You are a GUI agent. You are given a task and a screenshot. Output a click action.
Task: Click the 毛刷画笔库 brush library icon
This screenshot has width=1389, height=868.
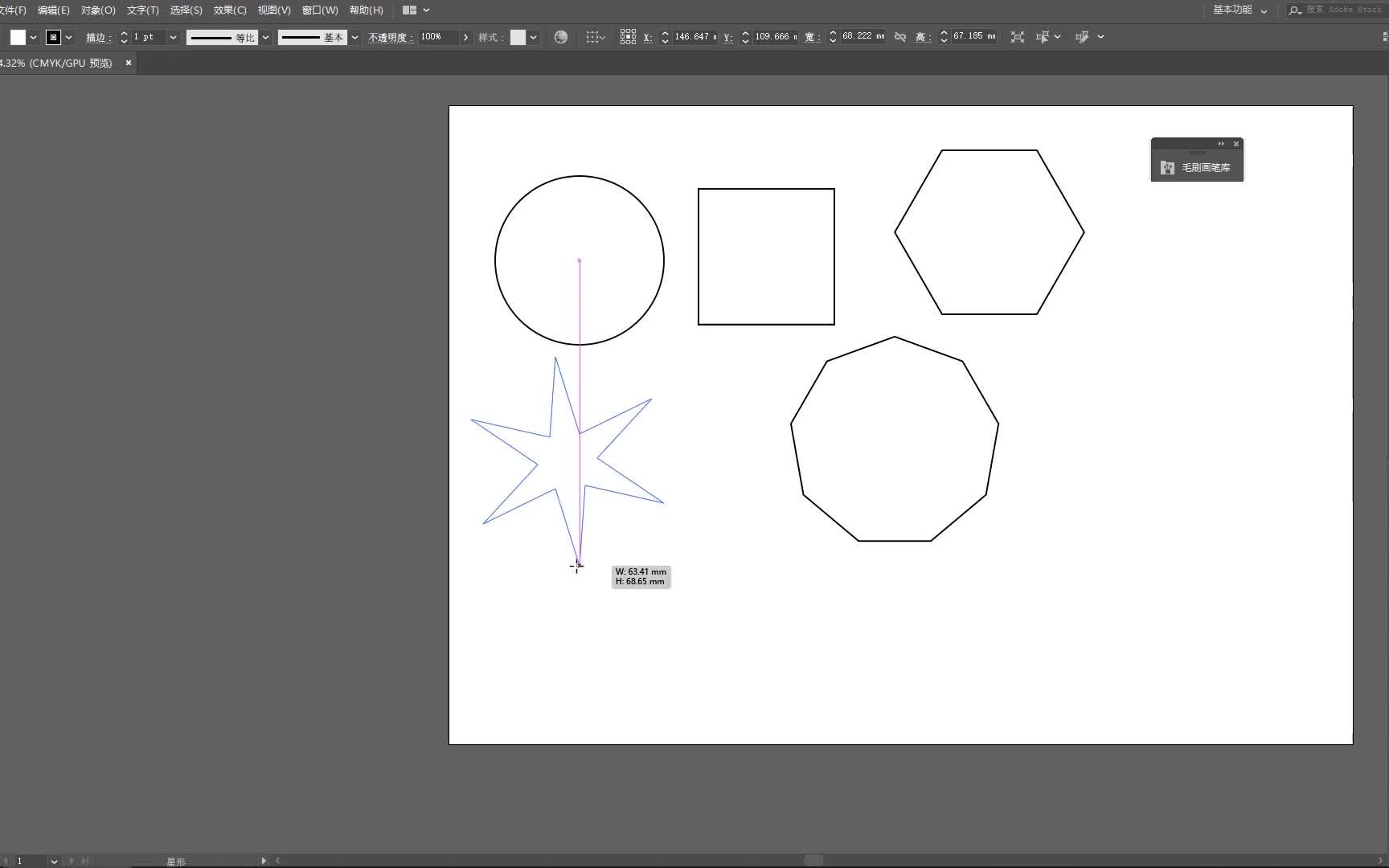tap(1167, 168)
